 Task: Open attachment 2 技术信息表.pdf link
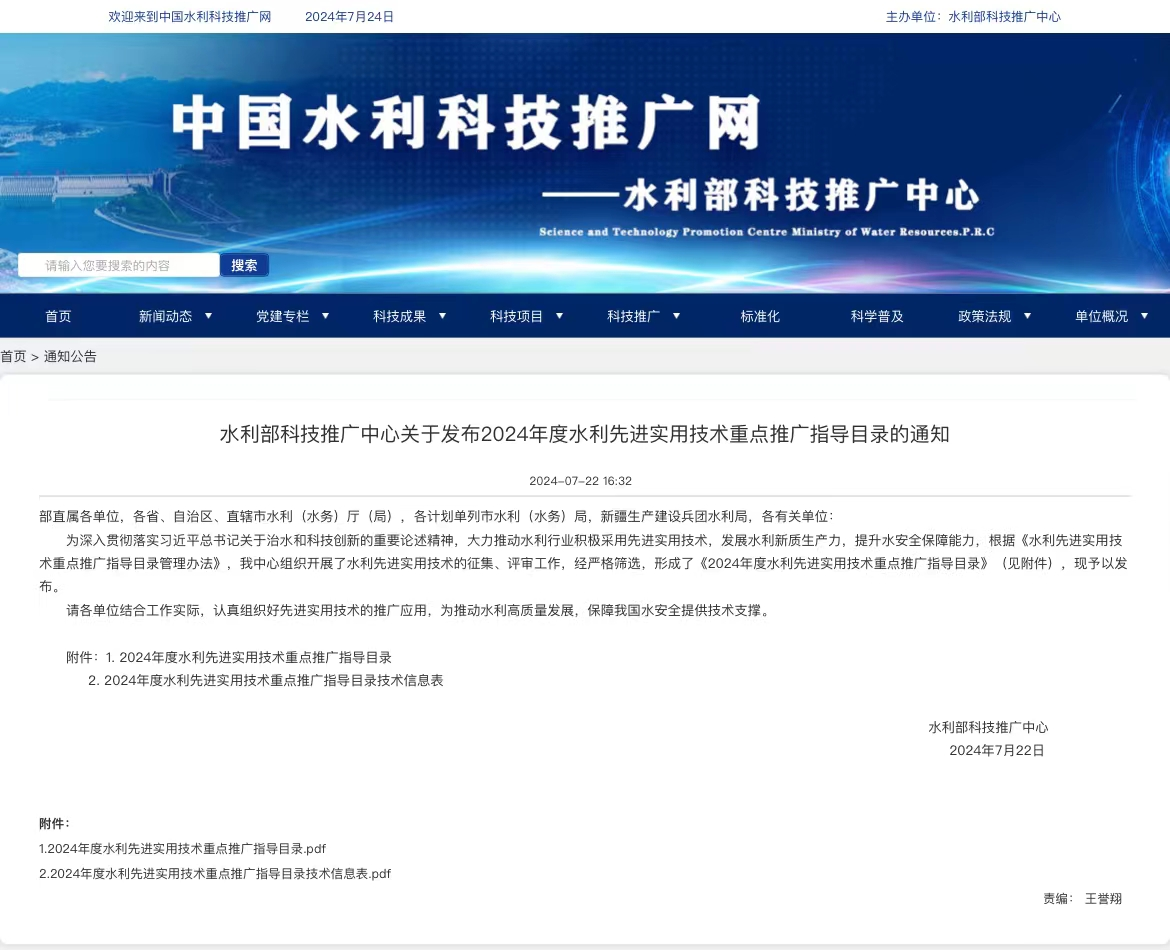215,873
